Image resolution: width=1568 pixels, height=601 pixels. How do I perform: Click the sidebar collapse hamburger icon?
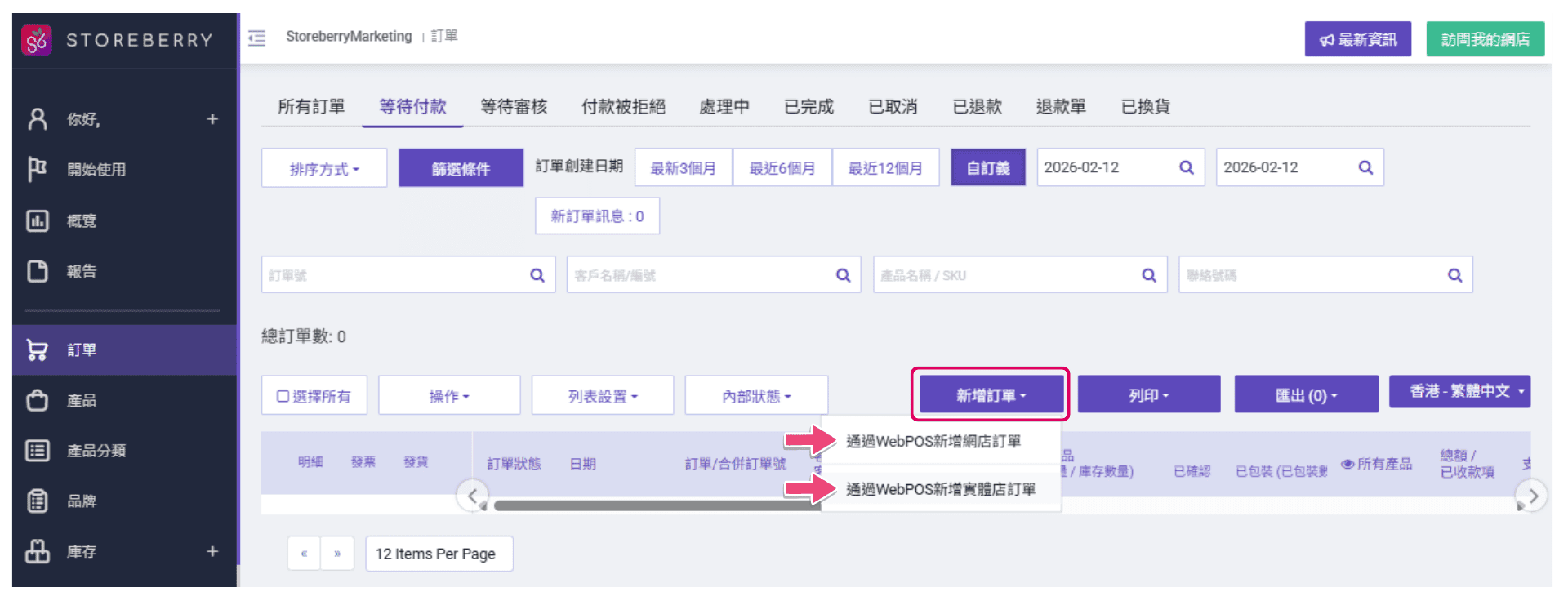pyautogui.click(x=257, y=38)
